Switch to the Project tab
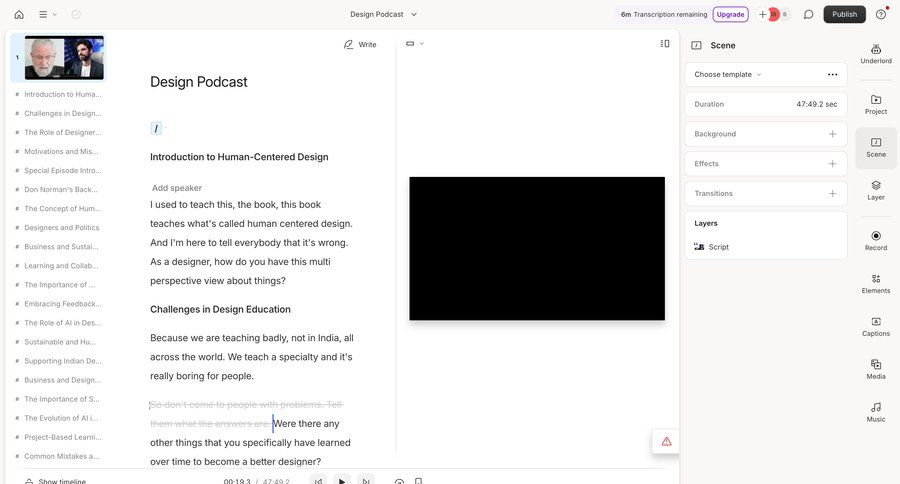This screenshot has height=484, width=900. tap(875, 104)
